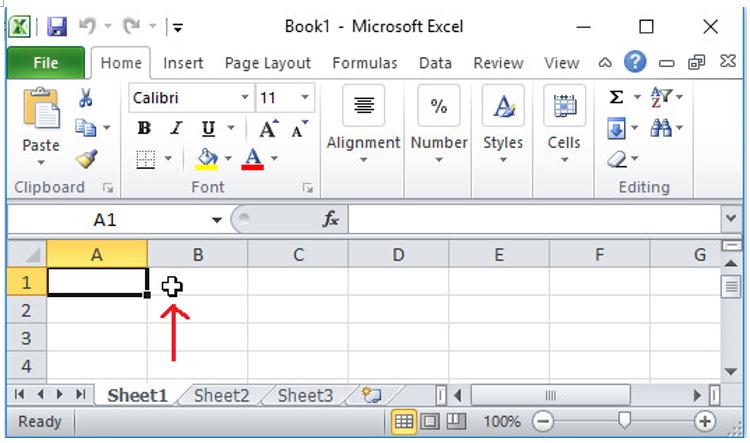Click the Increase Font Size icon

[x=268, y=129]
